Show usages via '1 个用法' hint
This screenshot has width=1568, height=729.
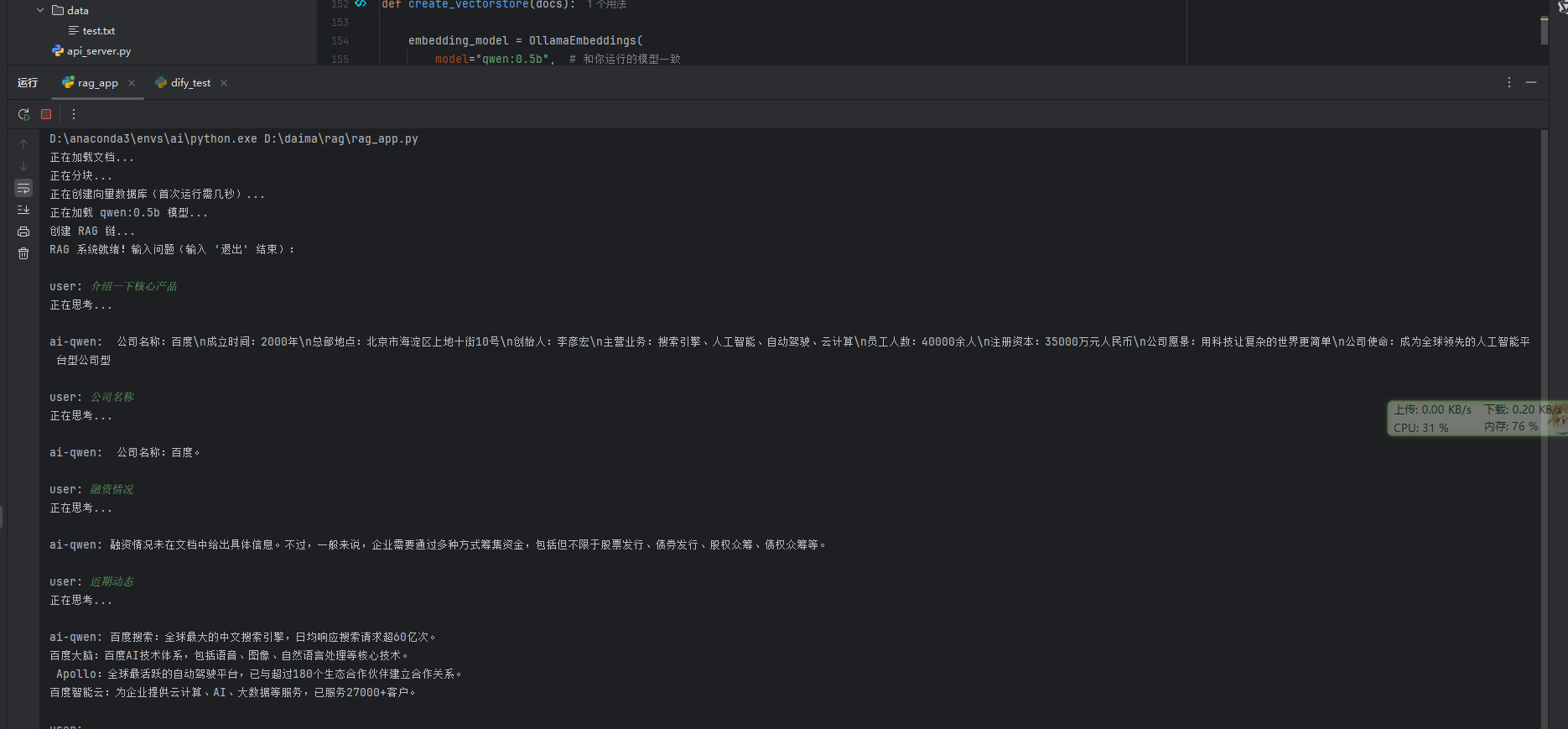coord(607,5)
